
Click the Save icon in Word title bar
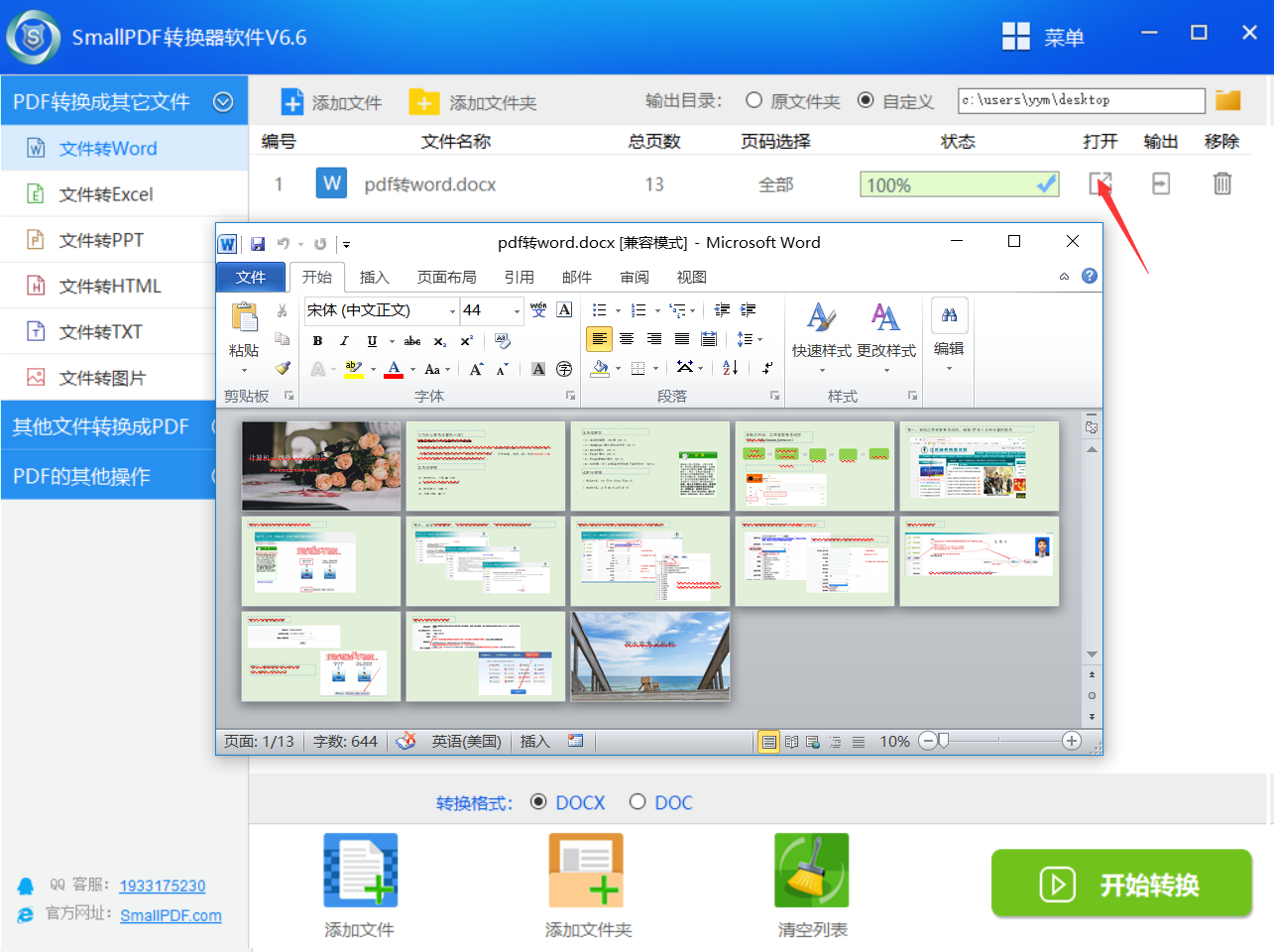pyautogui.click(x=258, y=243)
